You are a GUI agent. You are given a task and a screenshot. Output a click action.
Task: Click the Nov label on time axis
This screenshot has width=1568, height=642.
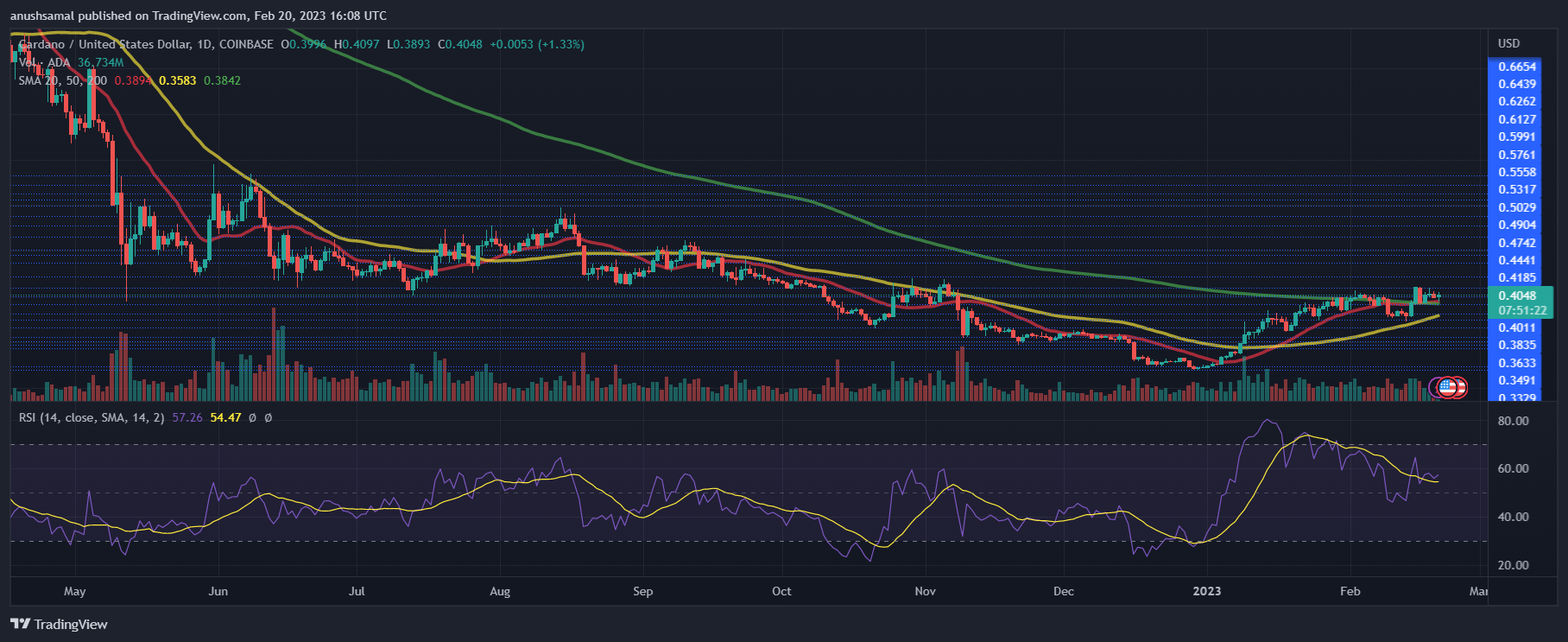(925, 591)
